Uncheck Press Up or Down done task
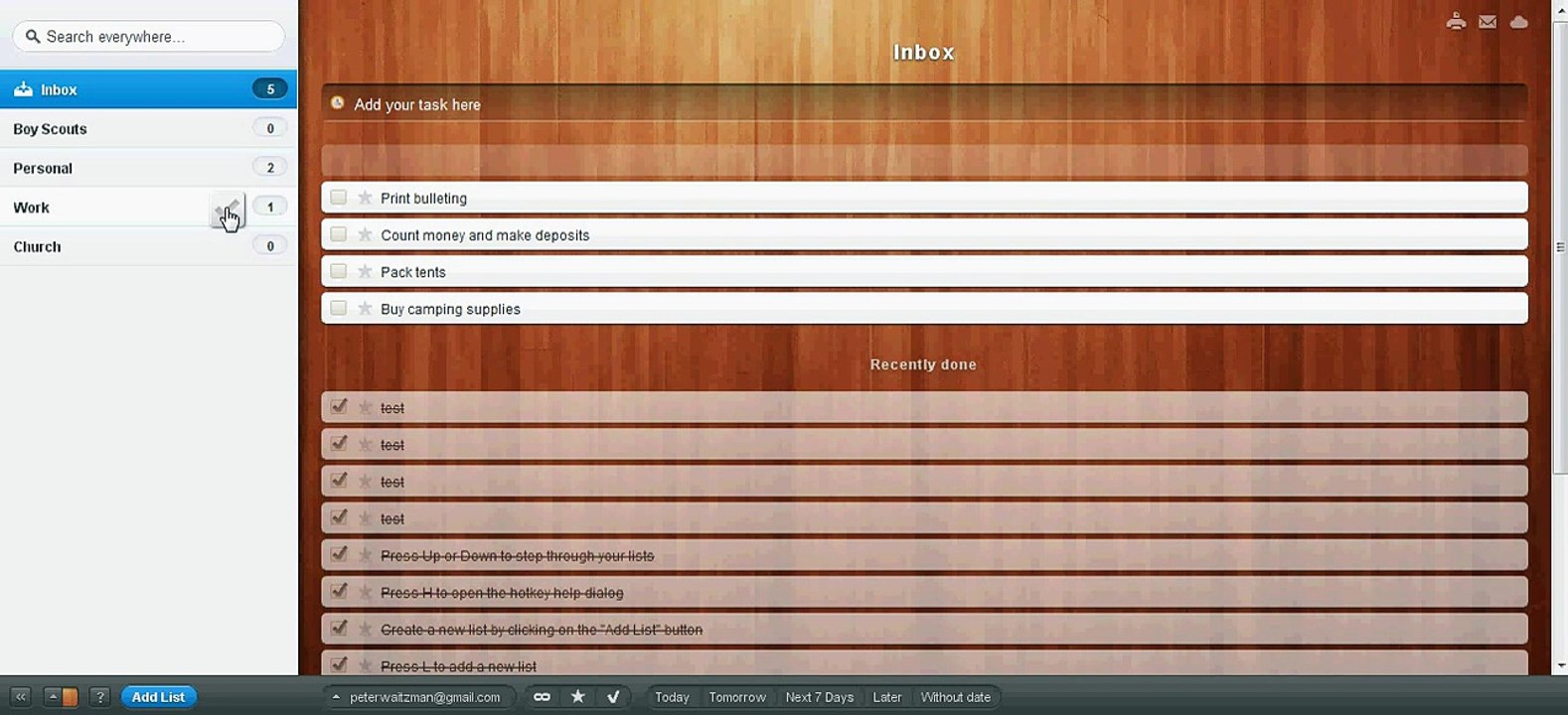Viewport: 1568px width, 715px height. point(339,554)
